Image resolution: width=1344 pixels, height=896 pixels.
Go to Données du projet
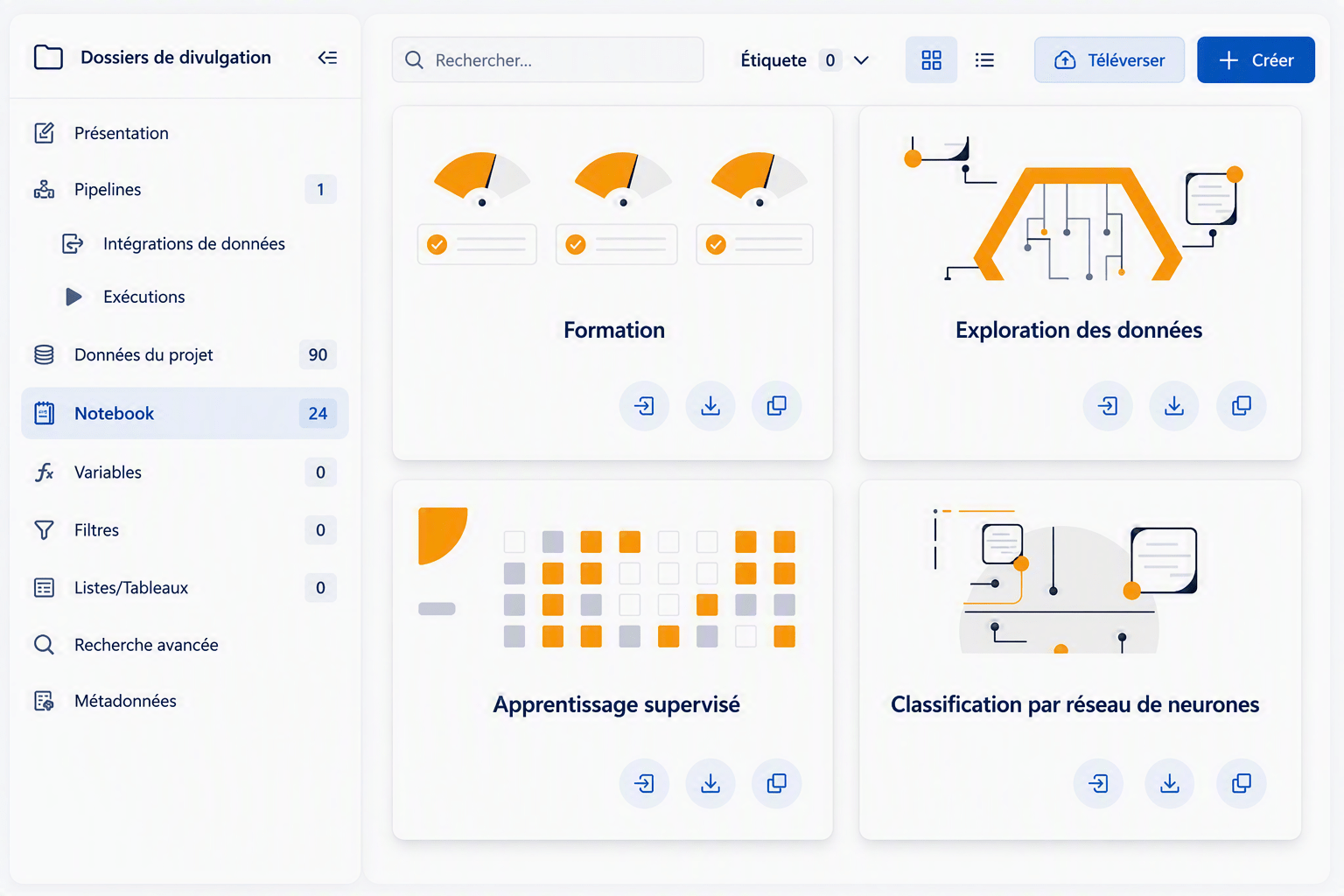pos(185,354)
